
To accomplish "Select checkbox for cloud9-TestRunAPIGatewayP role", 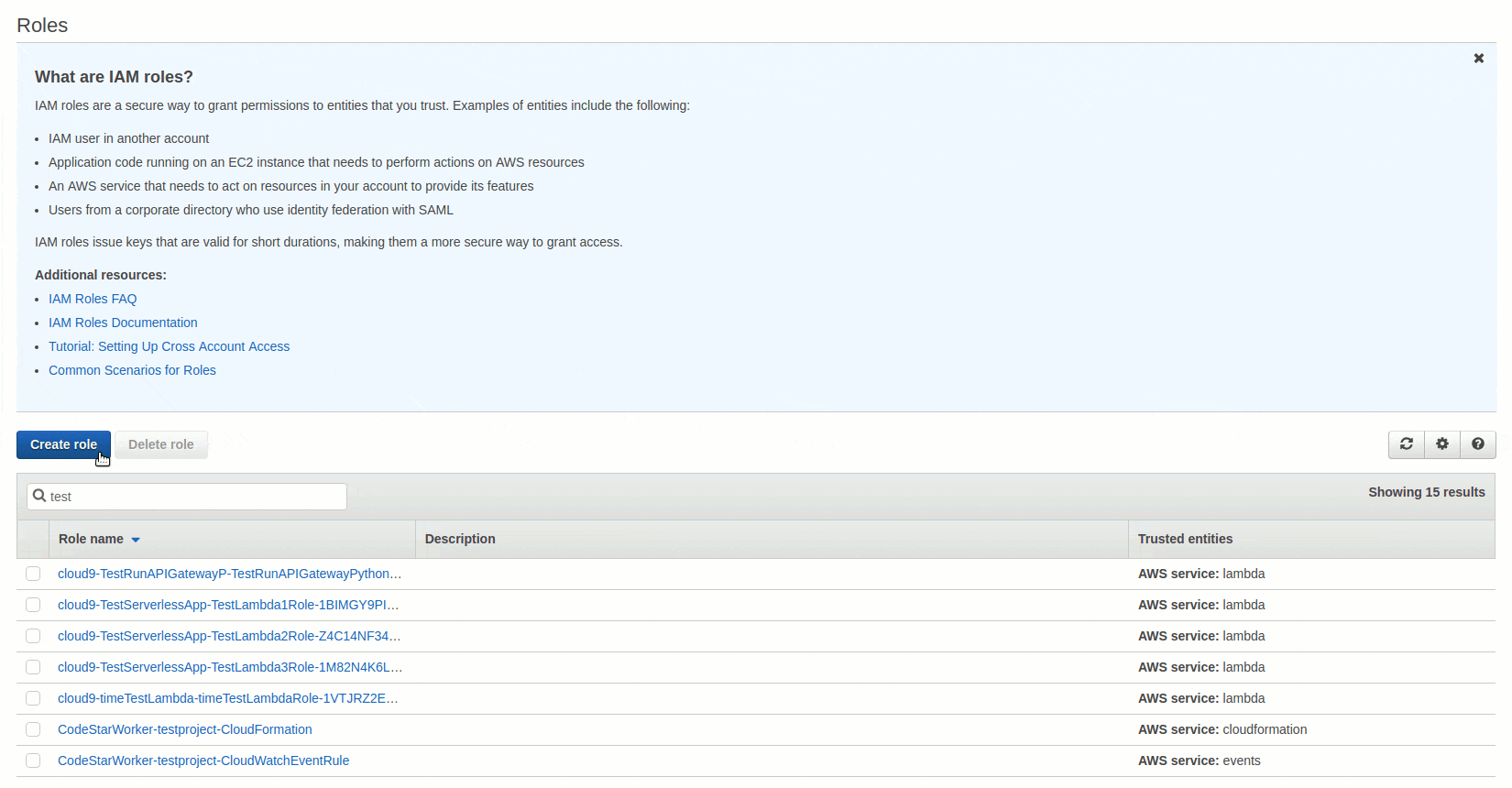I will pos(33,574).
